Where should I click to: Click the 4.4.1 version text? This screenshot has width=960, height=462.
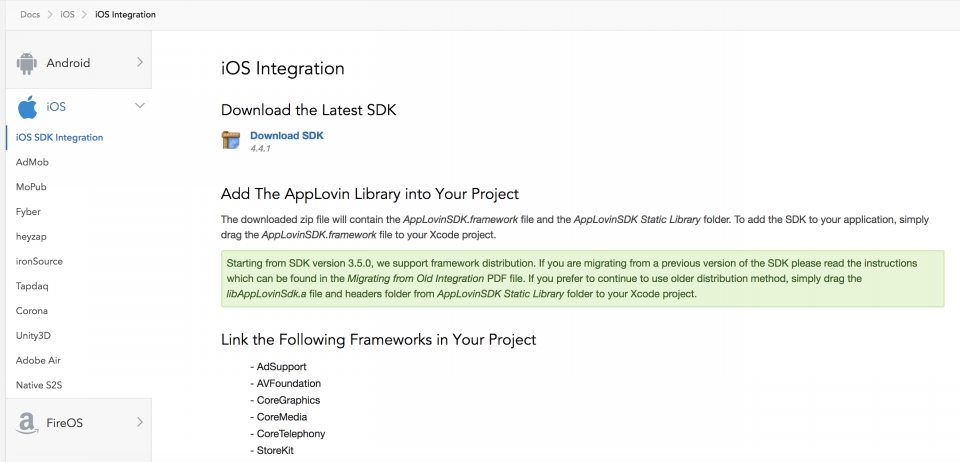coord(260,149)
